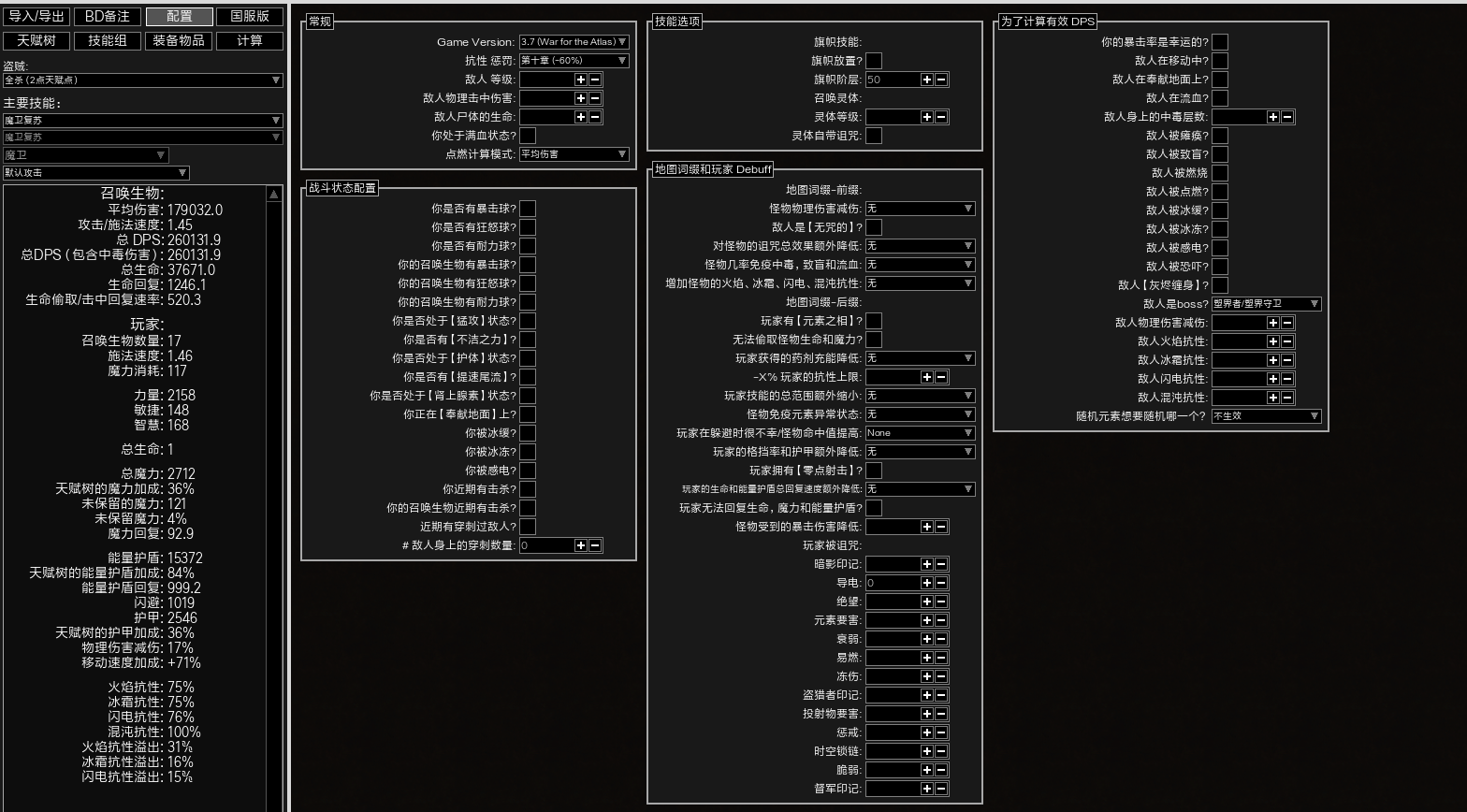Check the 旗帜放置 option
Image resolution: width=1467 pixels, height=812 pixels.
coord(874,61)
